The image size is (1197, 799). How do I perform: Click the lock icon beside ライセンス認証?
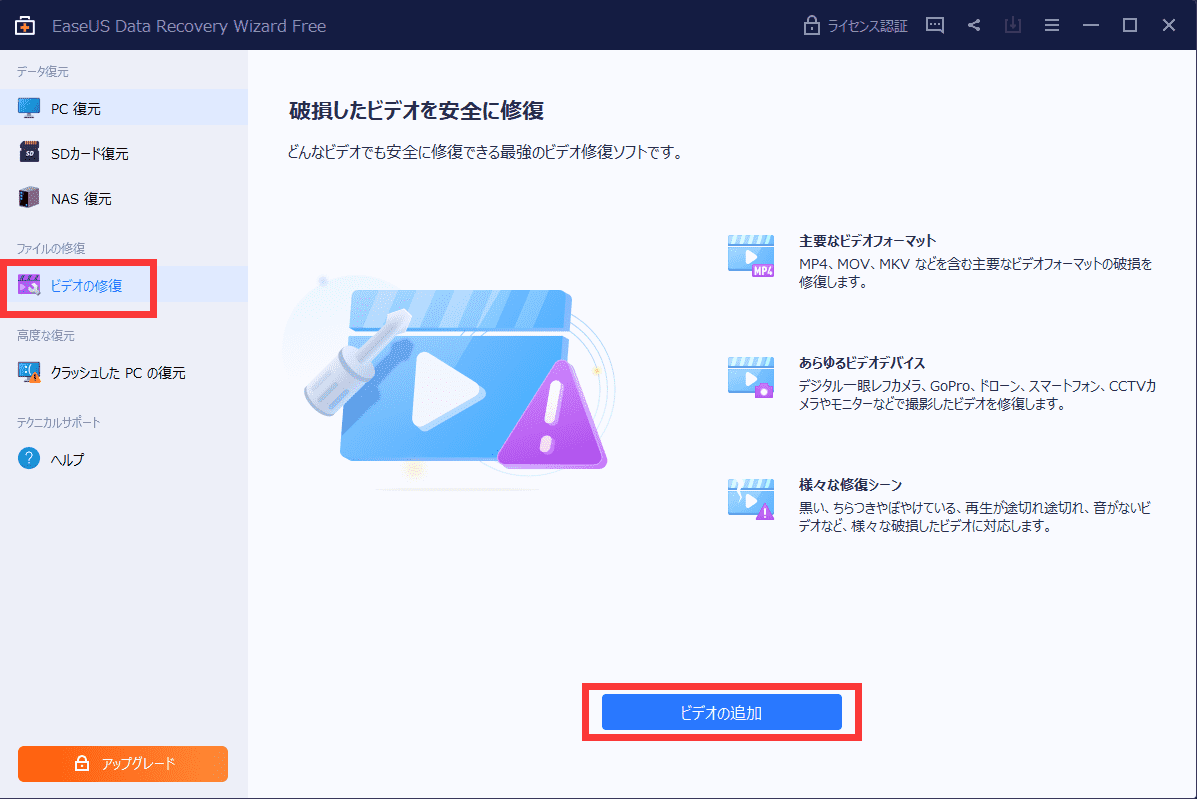pos(811,26)
